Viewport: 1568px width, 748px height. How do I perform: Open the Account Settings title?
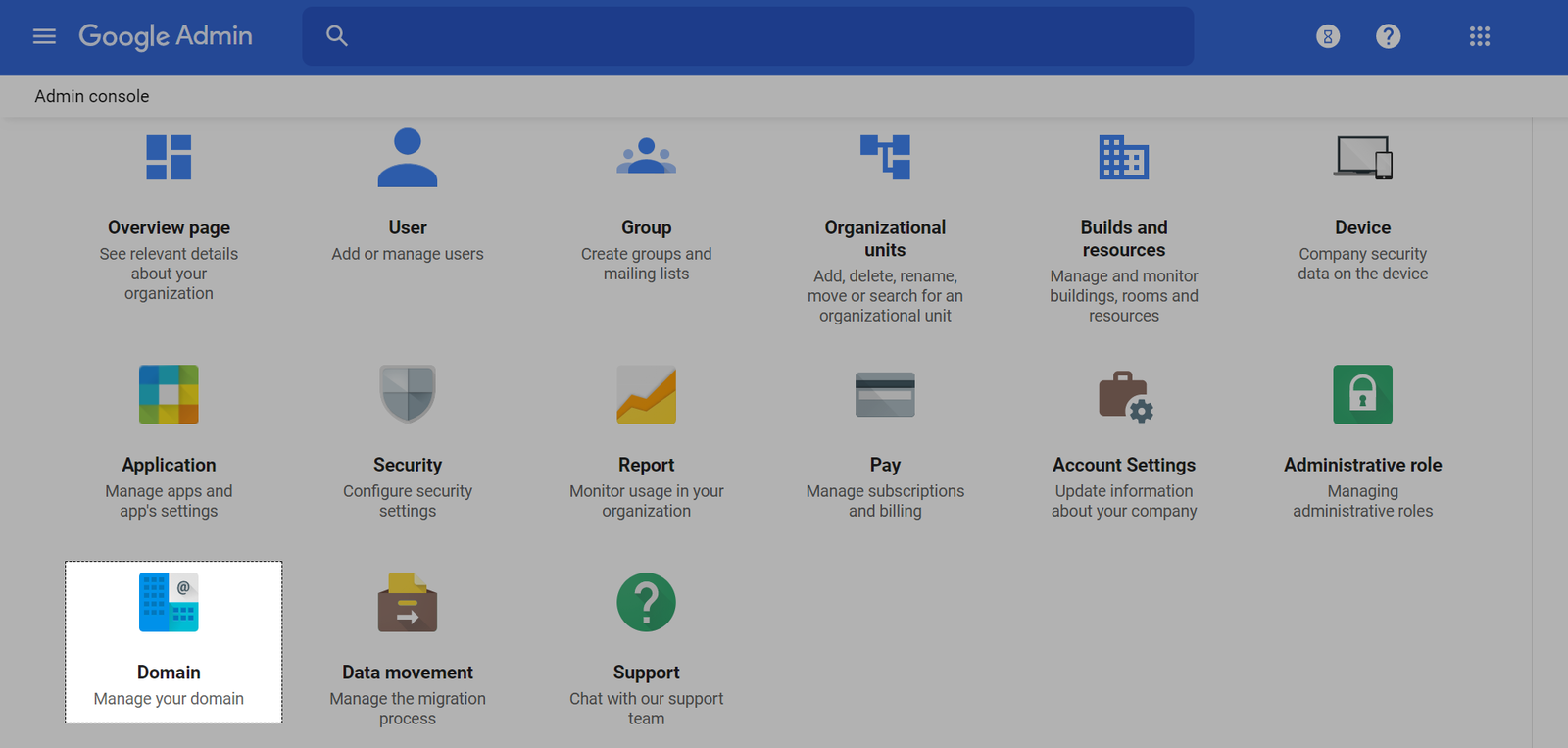pos(1124,465)
